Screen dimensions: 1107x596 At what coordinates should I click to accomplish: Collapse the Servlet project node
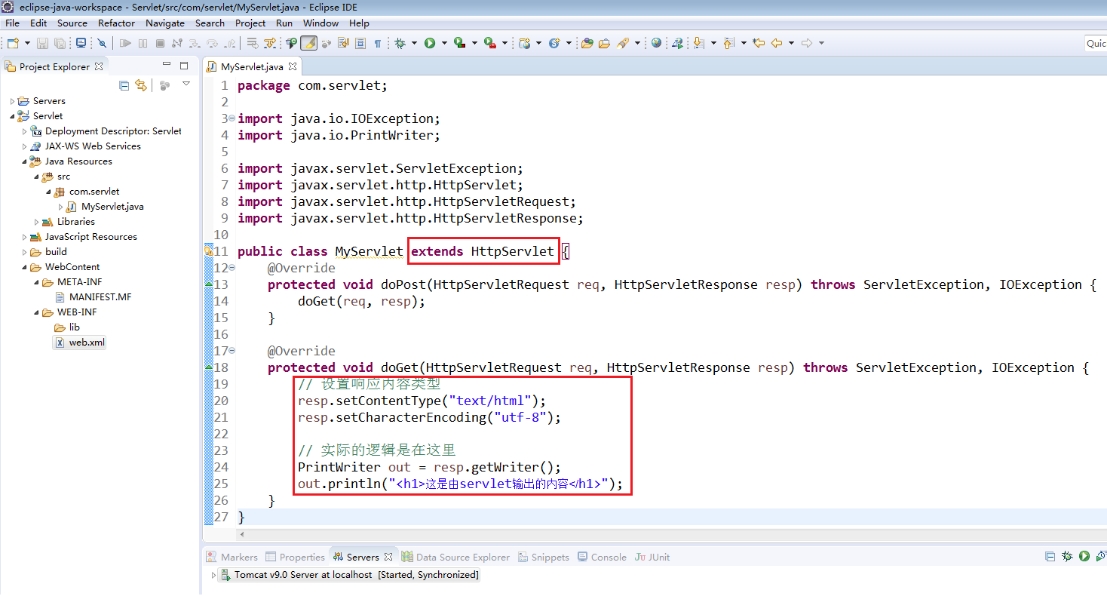(12, 116)
